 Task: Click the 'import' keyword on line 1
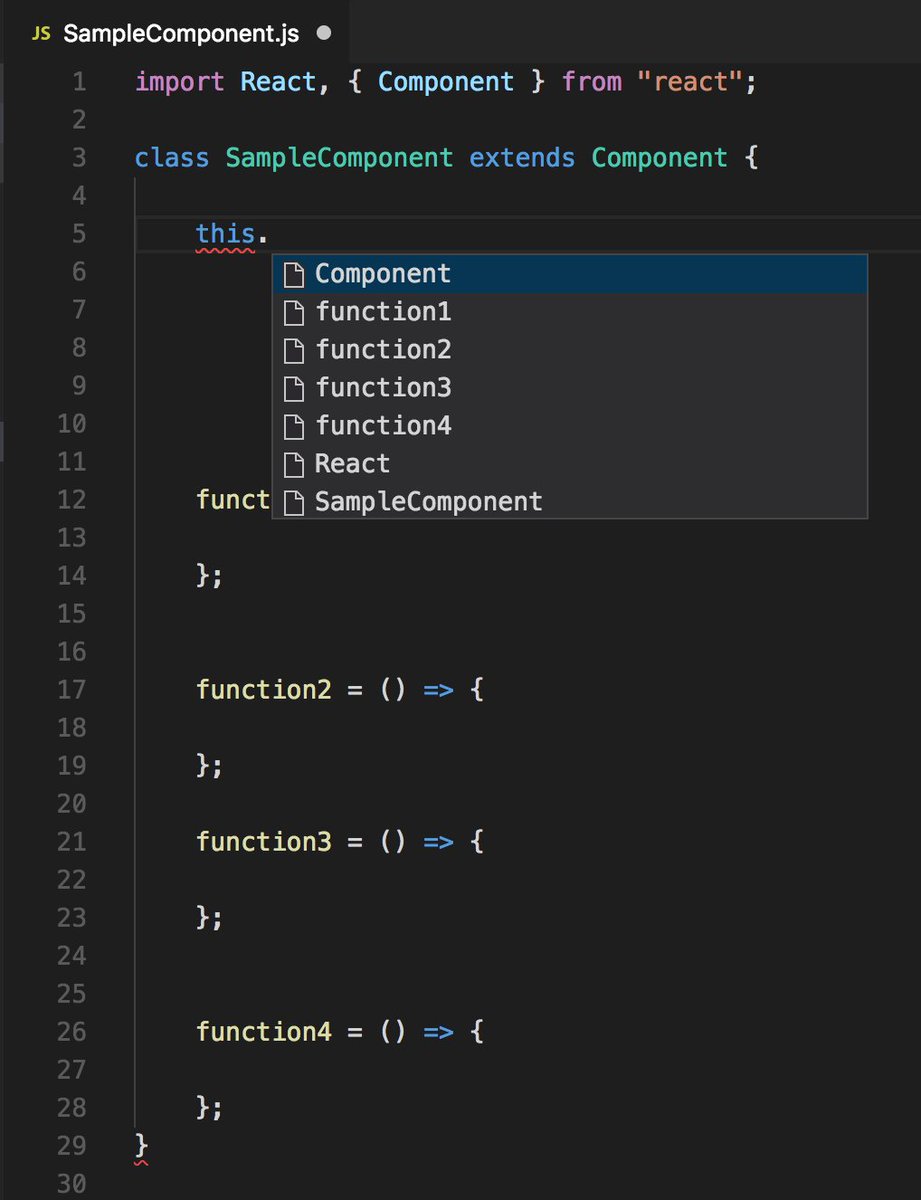coord(180,81)
